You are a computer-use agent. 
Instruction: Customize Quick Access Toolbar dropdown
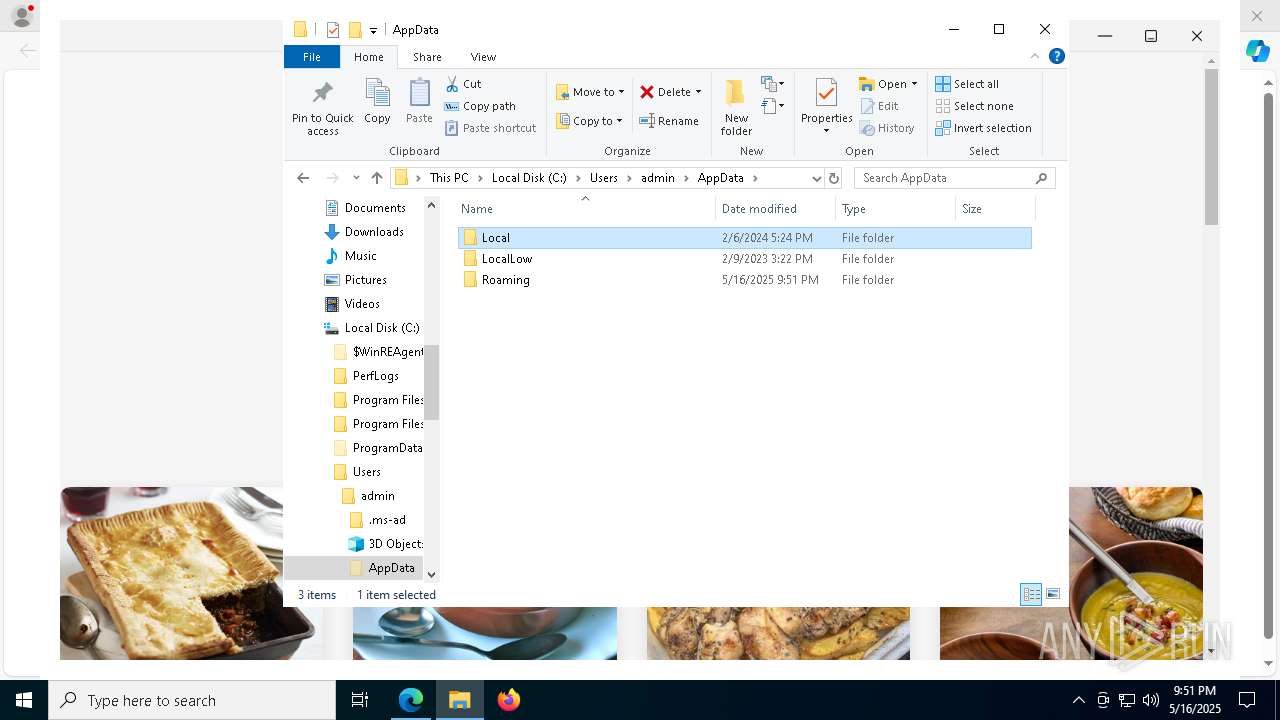tap(373, 30)
